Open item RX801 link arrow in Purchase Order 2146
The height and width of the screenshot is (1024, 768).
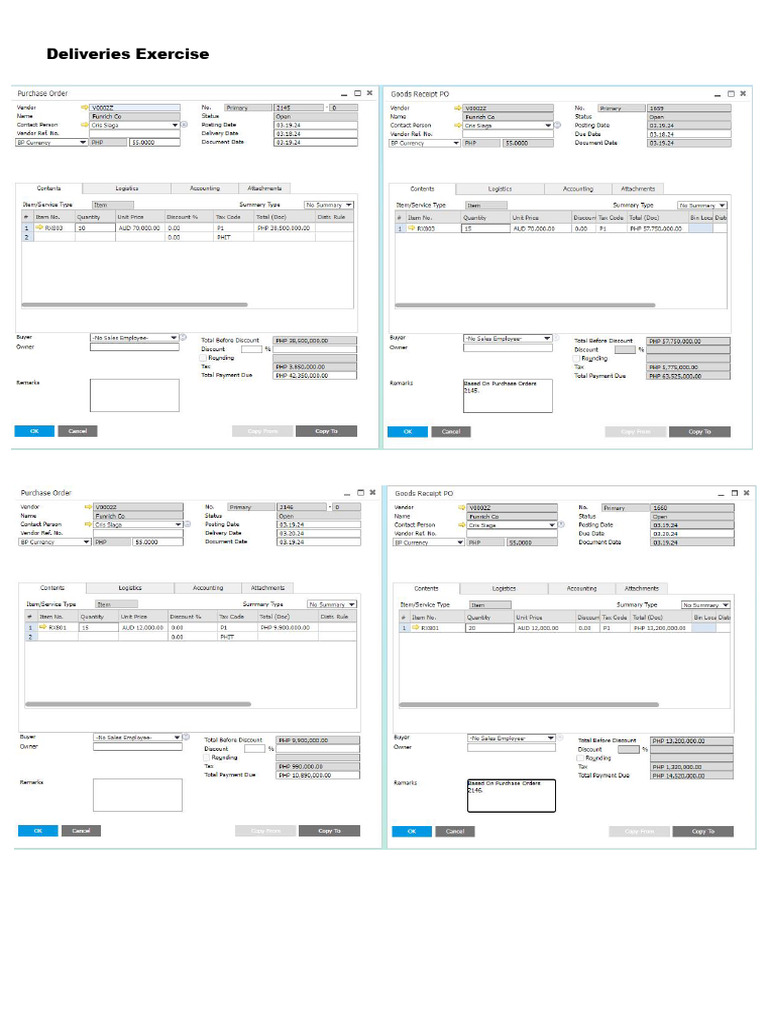43,627
